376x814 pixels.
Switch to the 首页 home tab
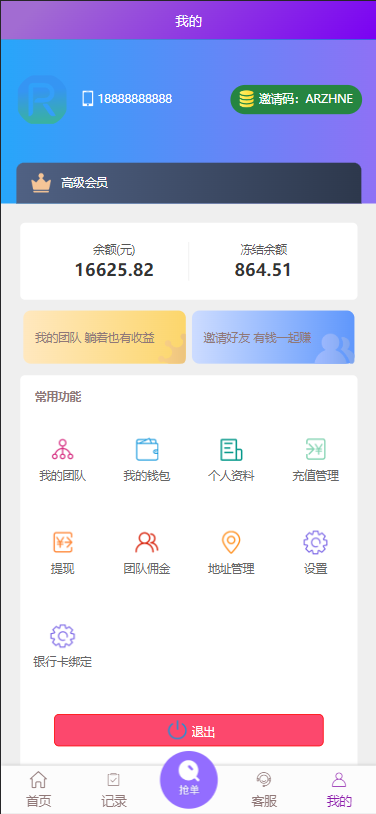point(38,790)
